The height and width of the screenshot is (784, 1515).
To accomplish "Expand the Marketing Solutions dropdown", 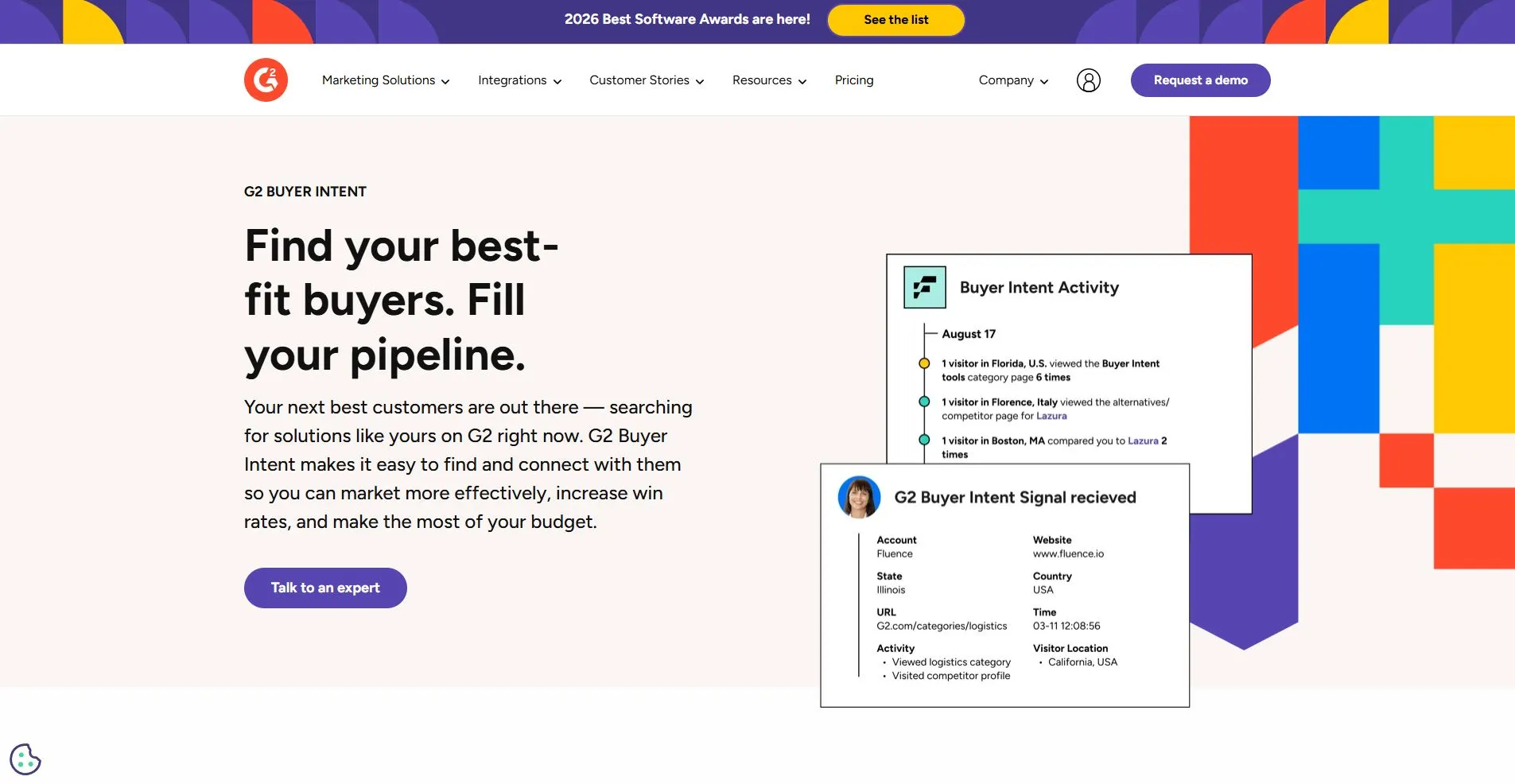I will tap(386, 80).
